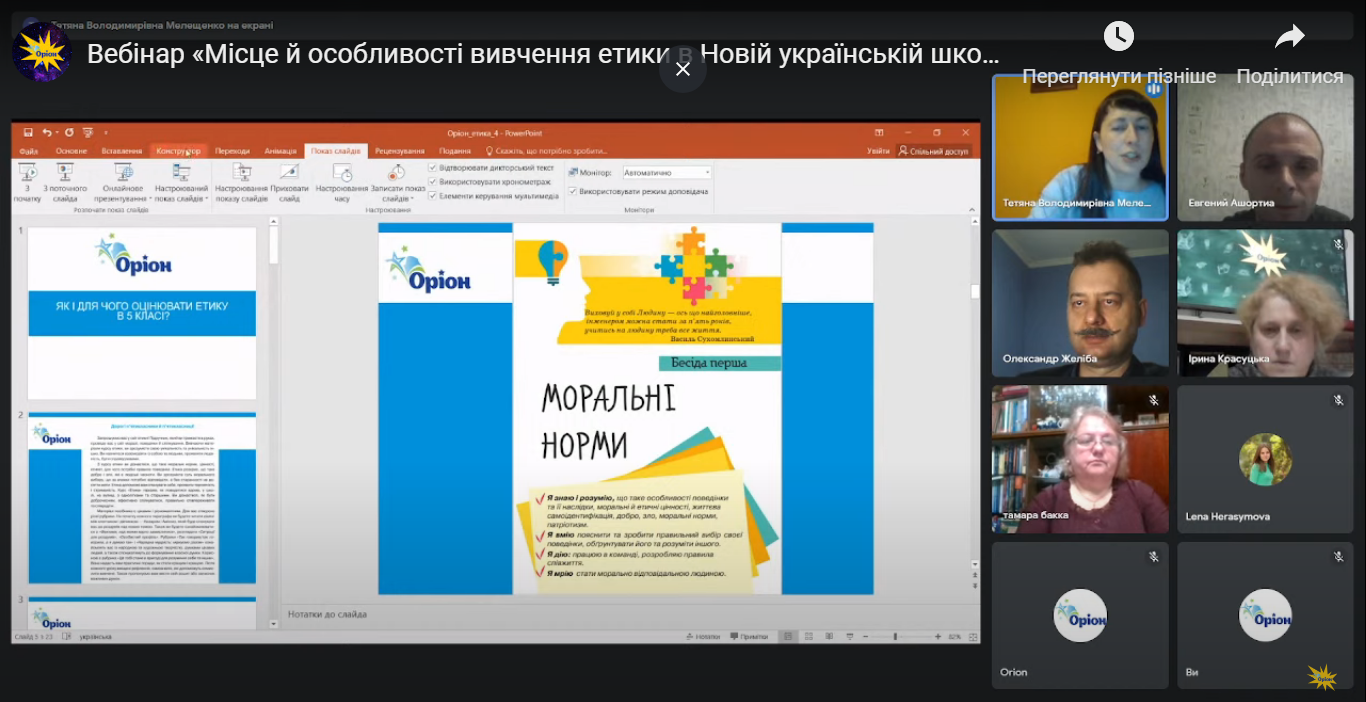1366x702 pixels.
Task: Start slideshow from current slide icon
Action: tap(65, 173)
